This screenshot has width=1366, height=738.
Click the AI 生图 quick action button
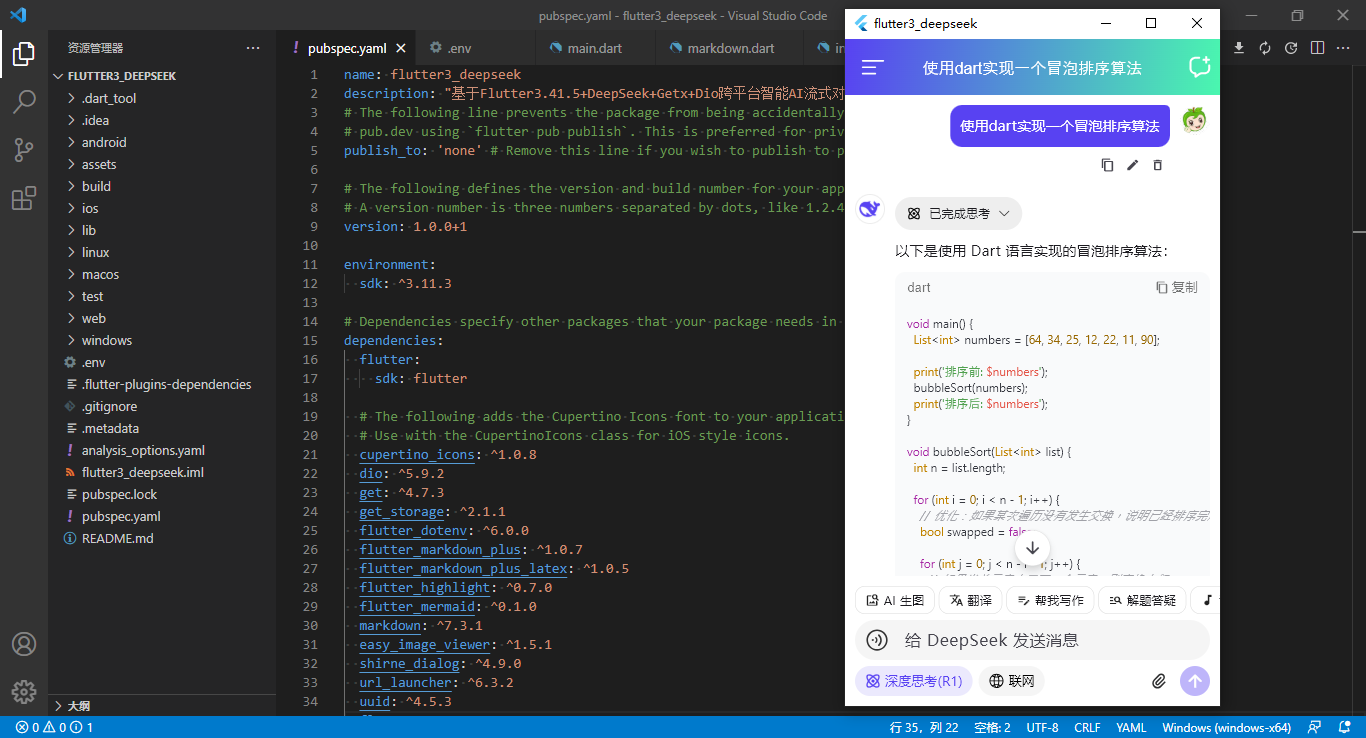(x=895, y=599)
